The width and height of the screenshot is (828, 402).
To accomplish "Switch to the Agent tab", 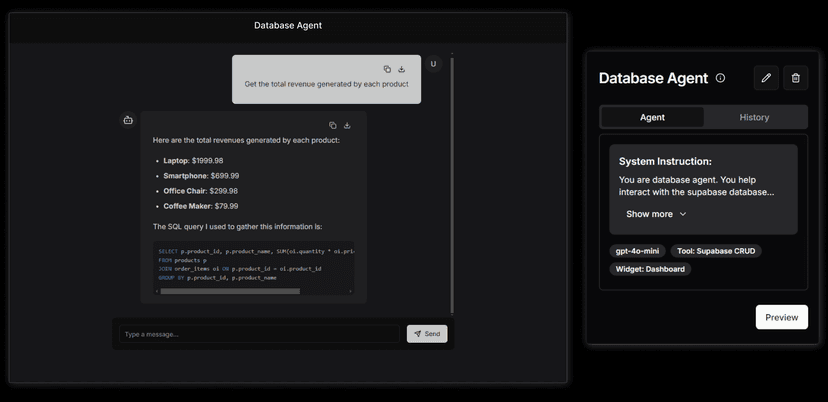I will 652,117.
